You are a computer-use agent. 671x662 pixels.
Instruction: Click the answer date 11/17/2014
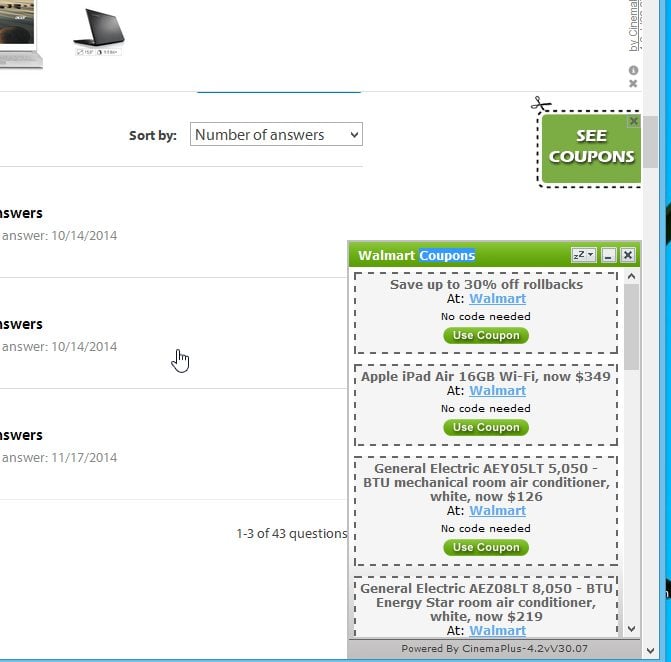[x=84, y=457]
